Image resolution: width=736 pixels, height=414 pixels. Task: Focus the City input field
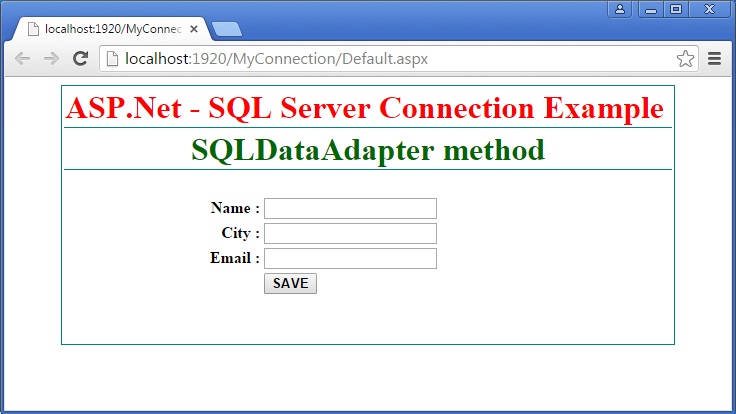(350, 233)
